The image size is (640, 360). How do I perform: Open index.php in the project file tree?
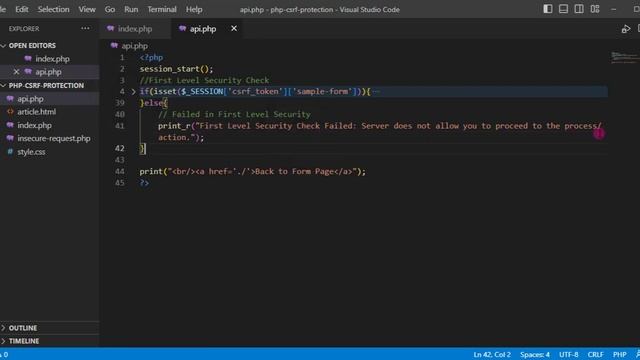pyautogui.click(x=34, y=125)
